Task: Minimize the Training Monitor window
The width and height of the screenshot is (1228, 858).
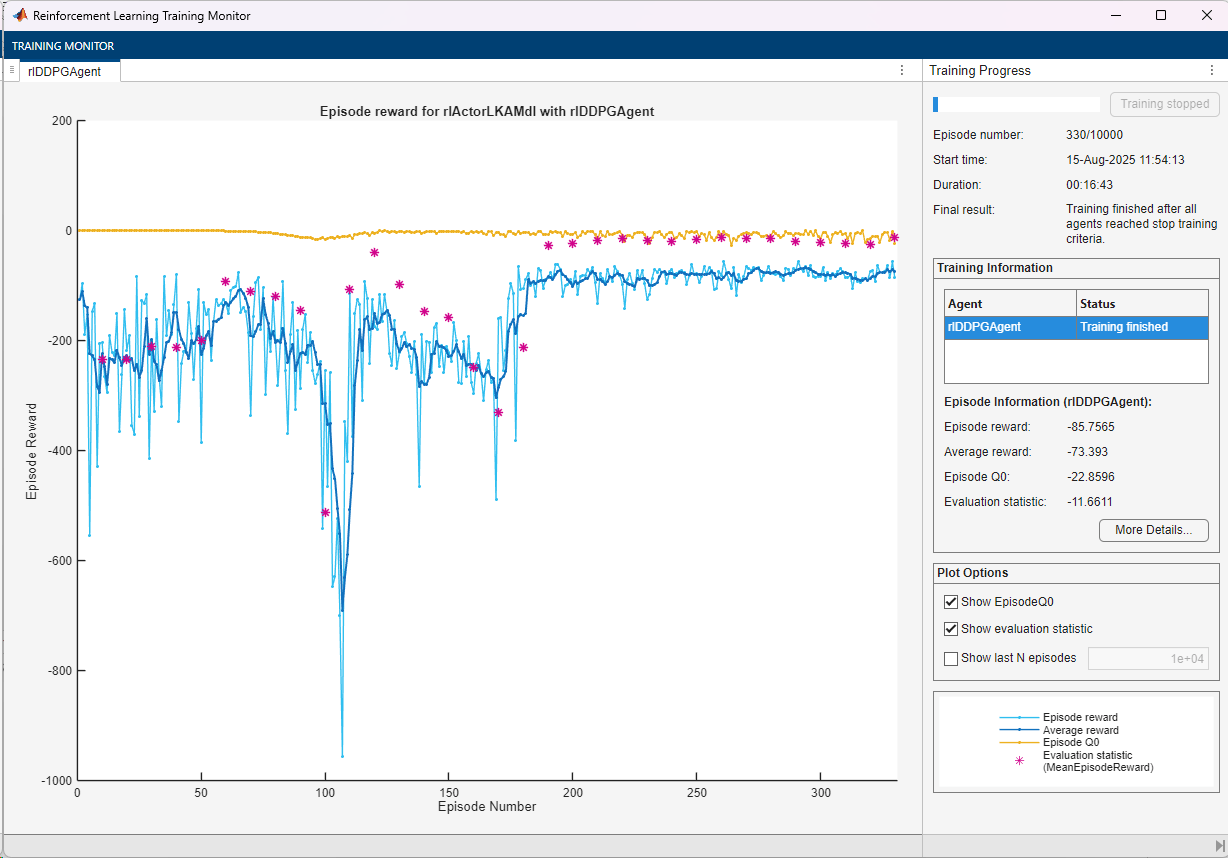Action: point(1114,16)
